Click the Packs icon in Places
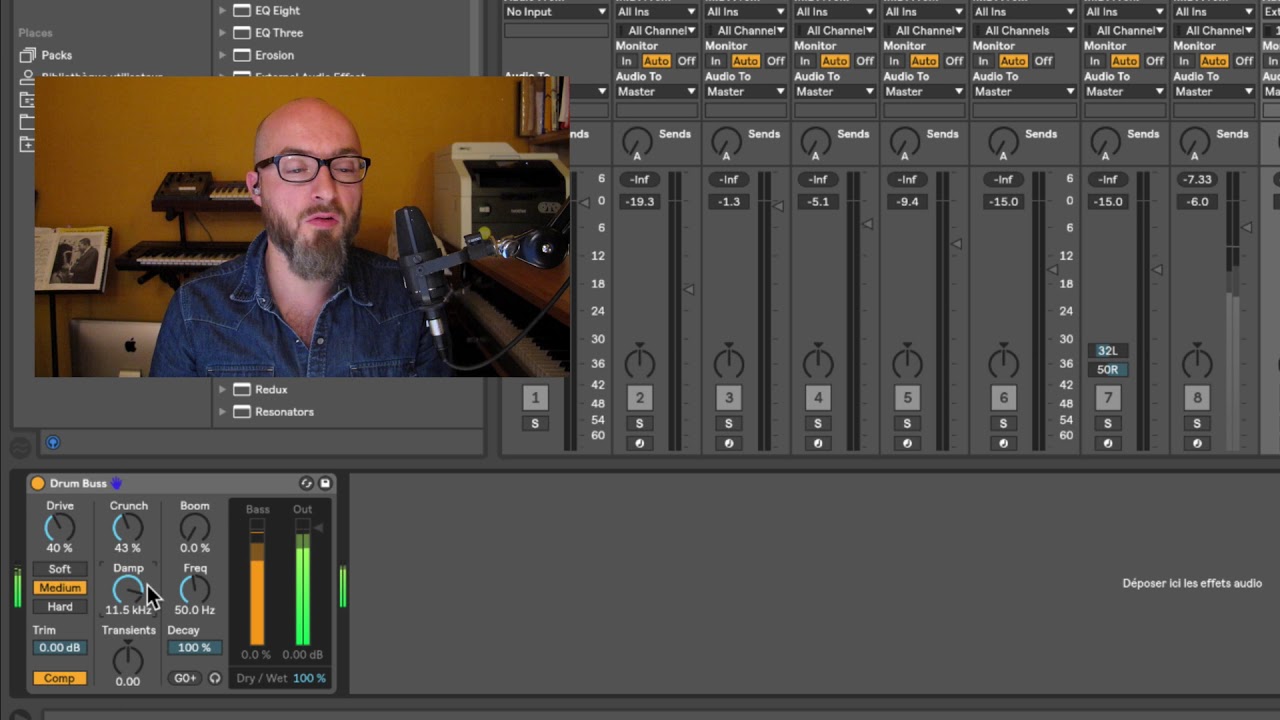 pyautogui.click(x=28, y=55)
